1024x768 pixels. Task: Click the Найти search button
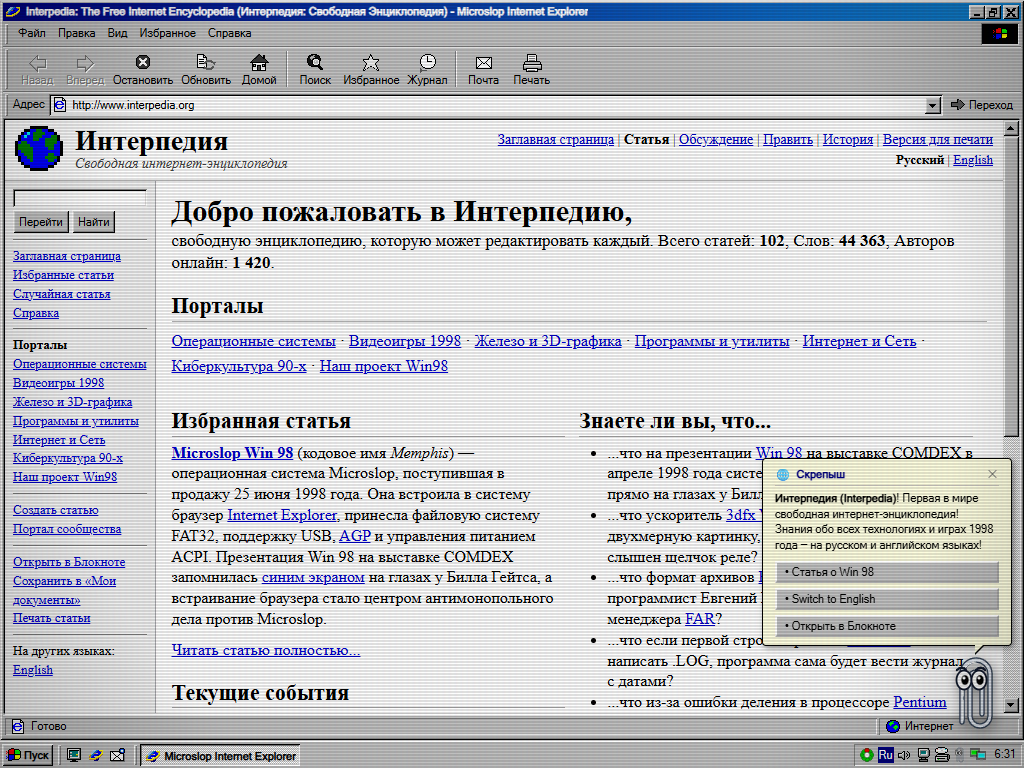93,222
